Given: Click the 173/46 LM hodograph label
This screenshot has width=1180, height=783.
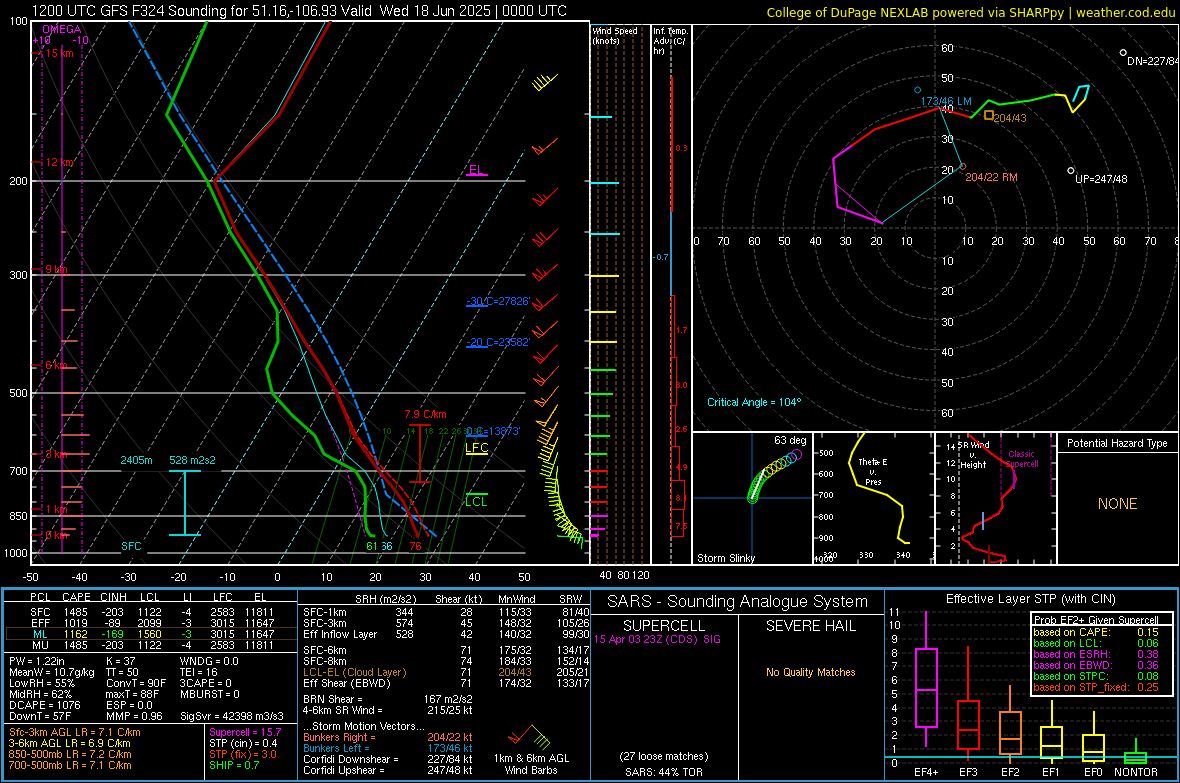Looking at the screenshot, I should (x=946, y=101).
